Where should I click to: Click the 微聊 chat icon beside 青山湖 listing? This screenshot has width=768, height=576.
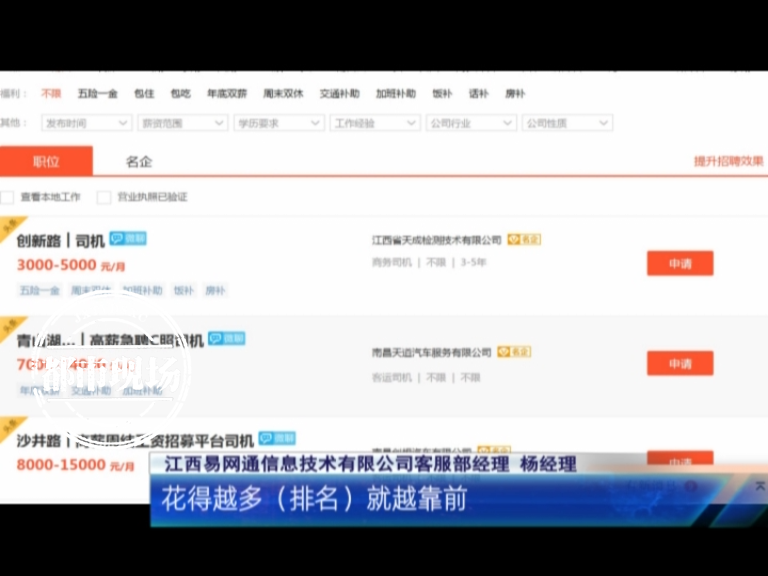click(x=227, y=338)
